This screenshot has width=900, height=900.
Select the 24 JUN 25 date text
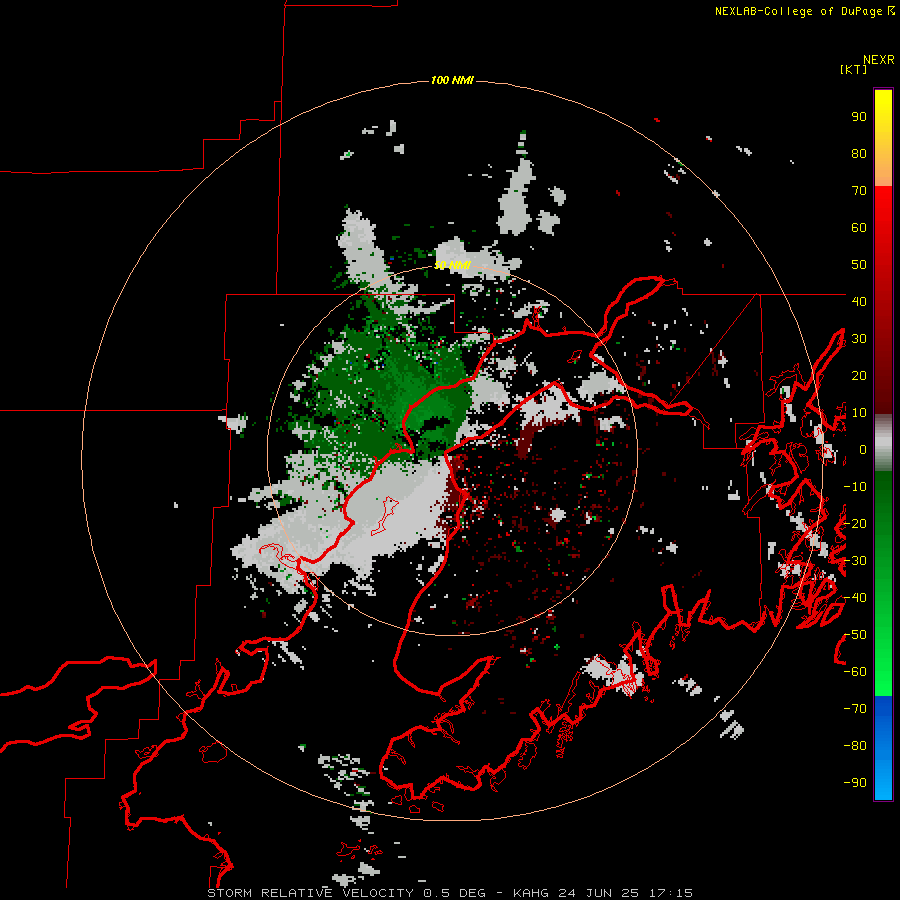598,893
